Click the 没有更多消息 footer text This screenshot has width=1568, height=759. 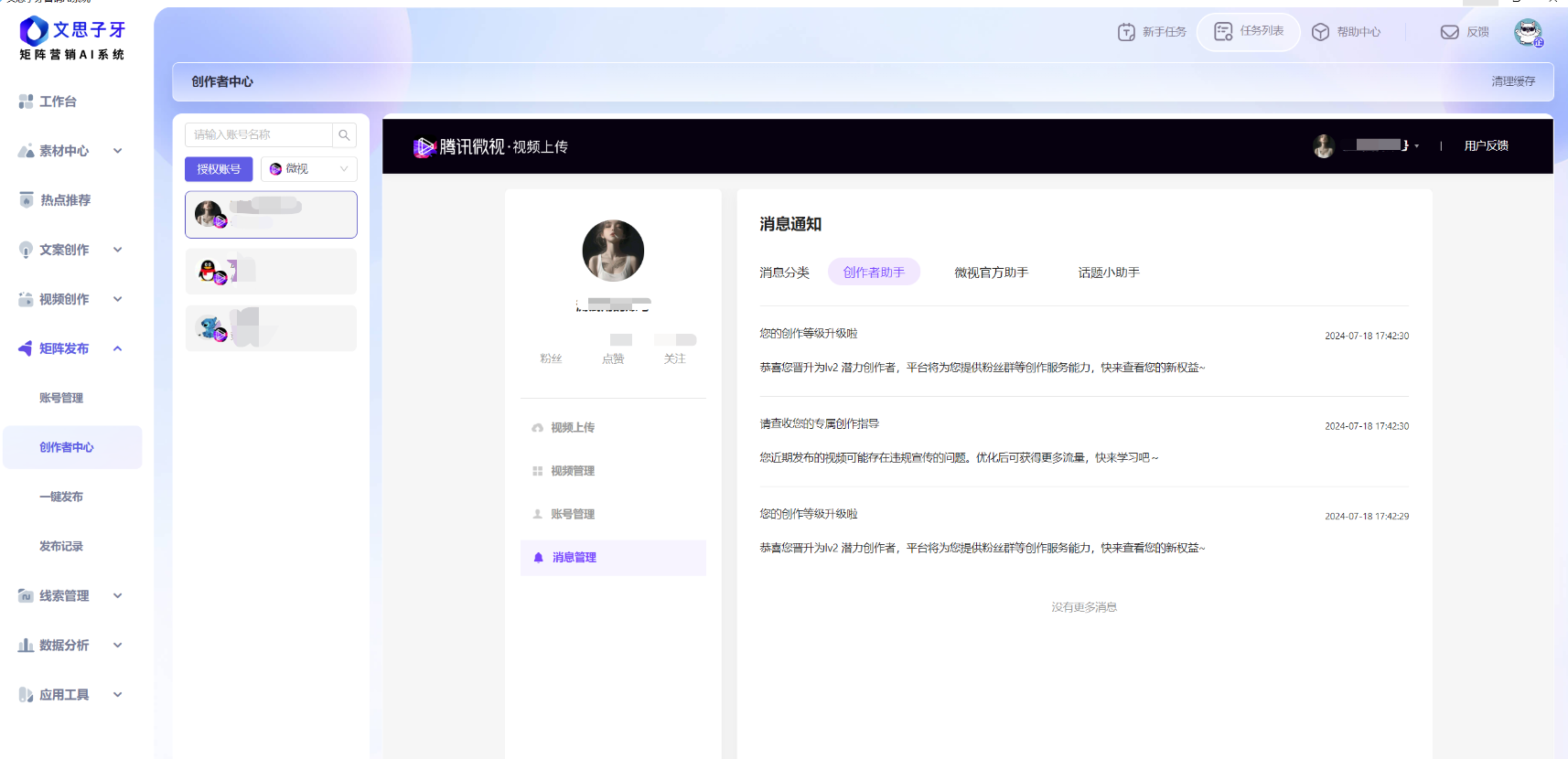[x=1084, y=607]
